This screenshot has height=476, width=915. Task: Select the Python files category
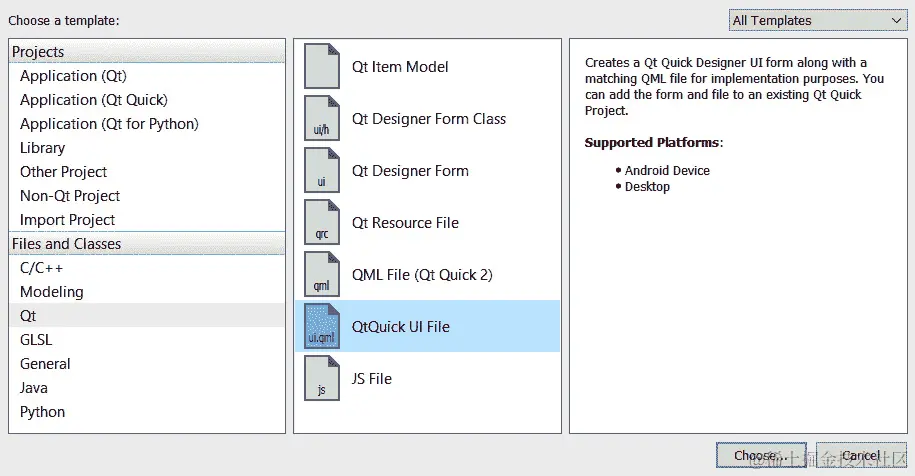tap(147, 411)
